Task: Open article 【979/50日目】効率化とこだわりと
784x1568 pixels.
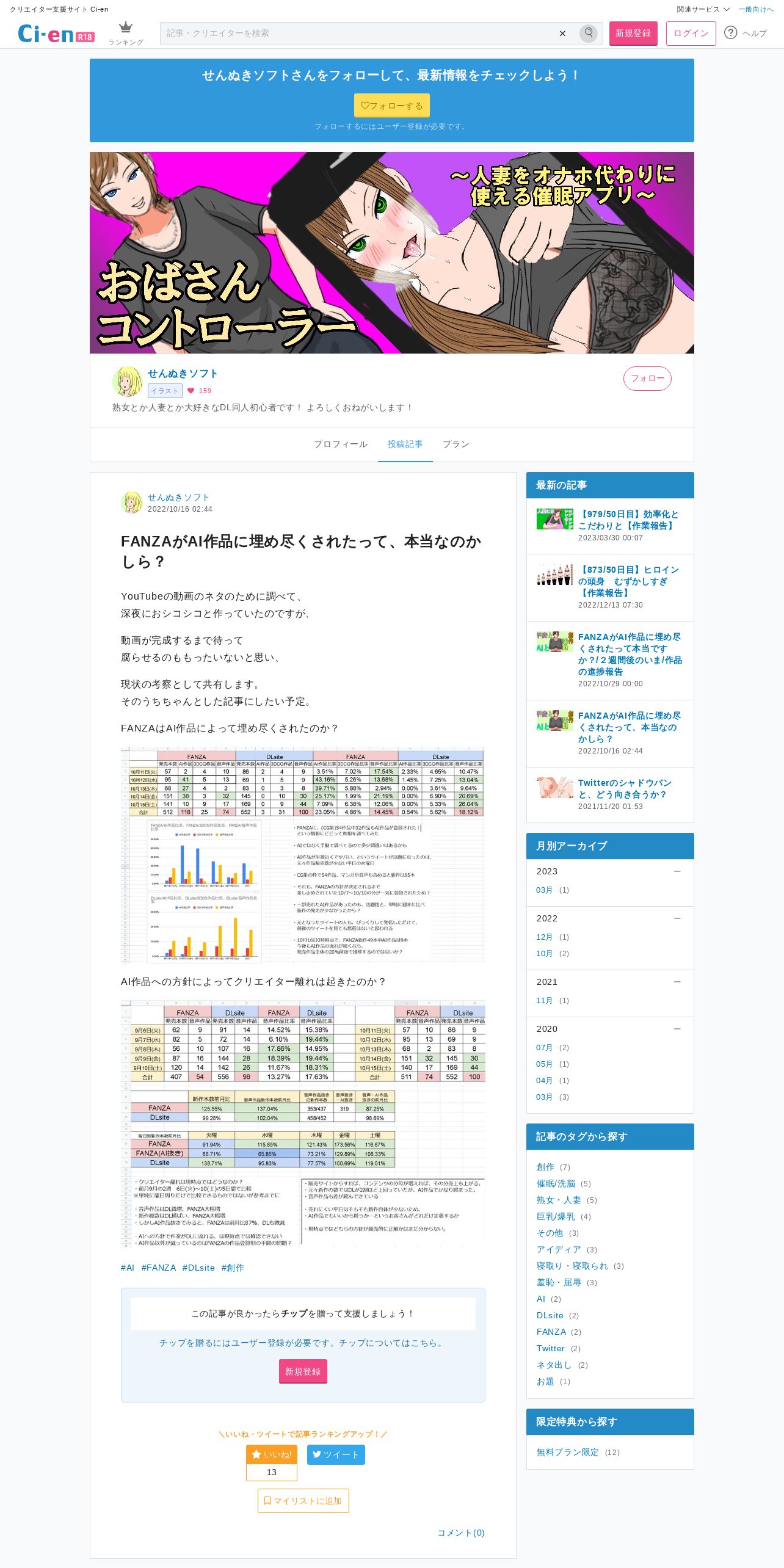Action: pyautogui.click(x=629, y=520)
